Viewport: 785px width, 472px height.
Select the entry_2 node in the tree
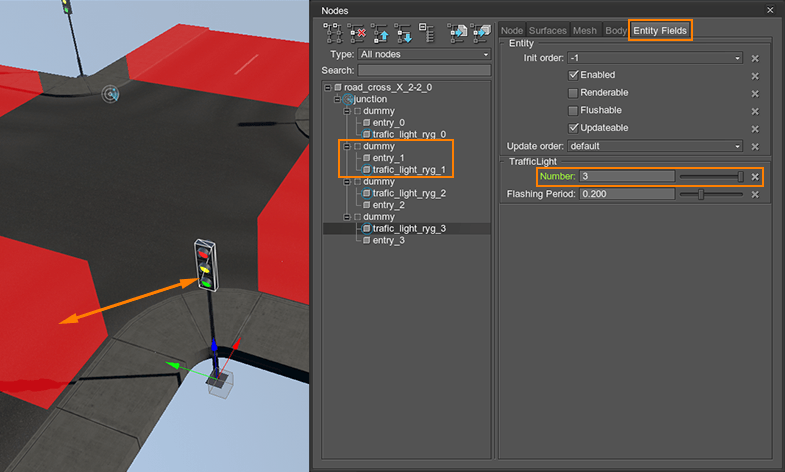[x=389, y=205]
